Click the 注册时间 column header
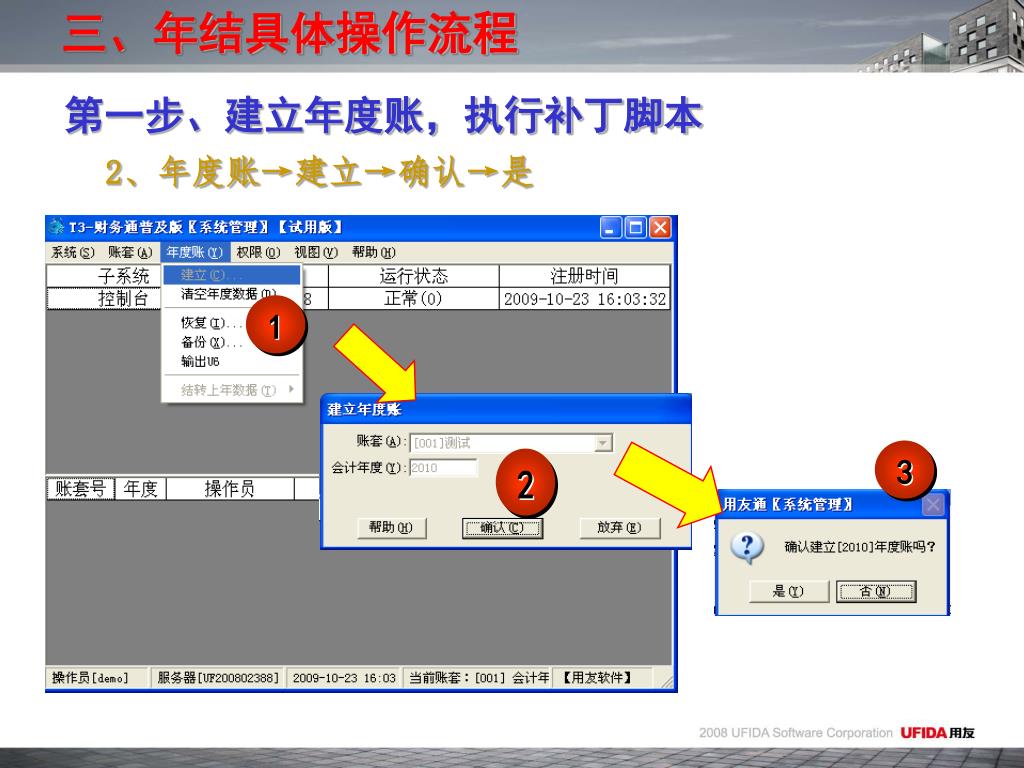Viewport: 1024px width, 768px height. point(584,276)
